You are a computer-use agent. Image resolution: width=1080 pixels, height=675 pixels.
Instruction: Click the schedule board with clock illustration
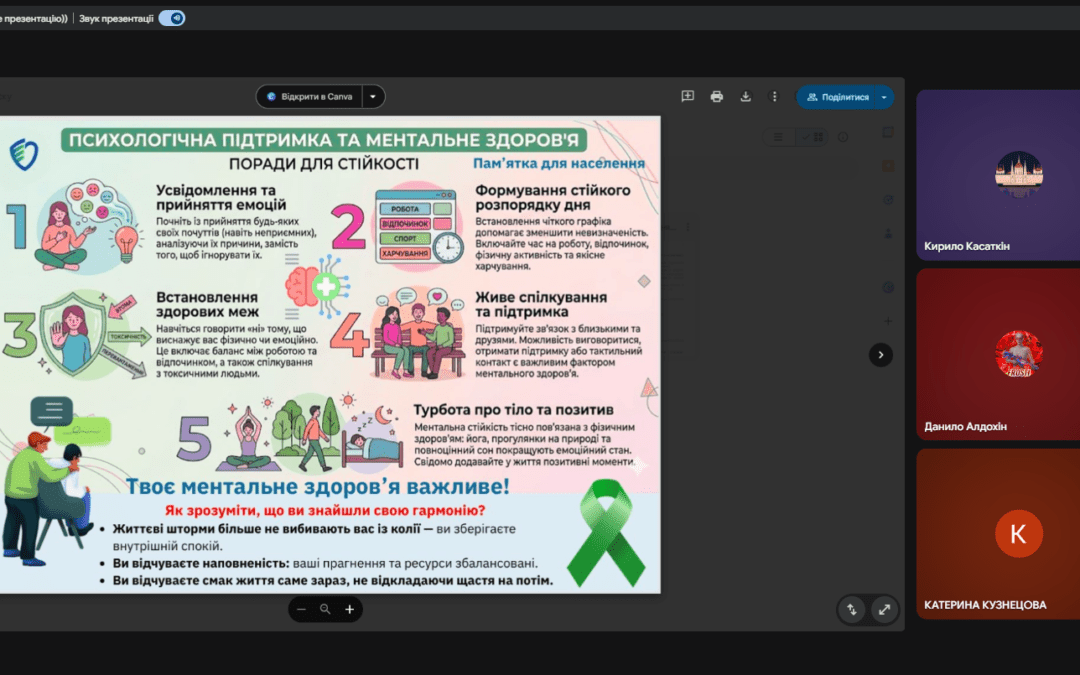click(419, 227)
